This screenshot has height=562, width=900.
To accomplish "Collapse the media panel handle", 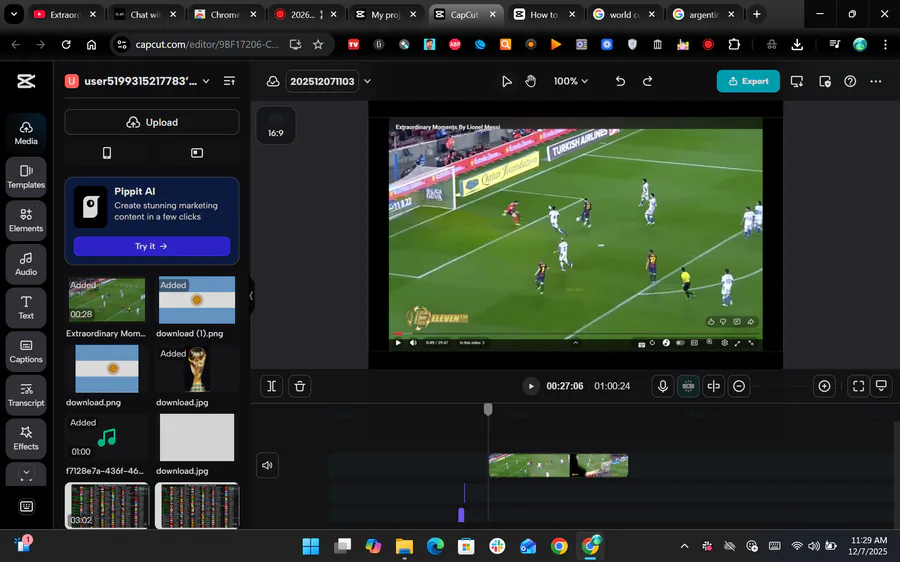I will point(251,296).
